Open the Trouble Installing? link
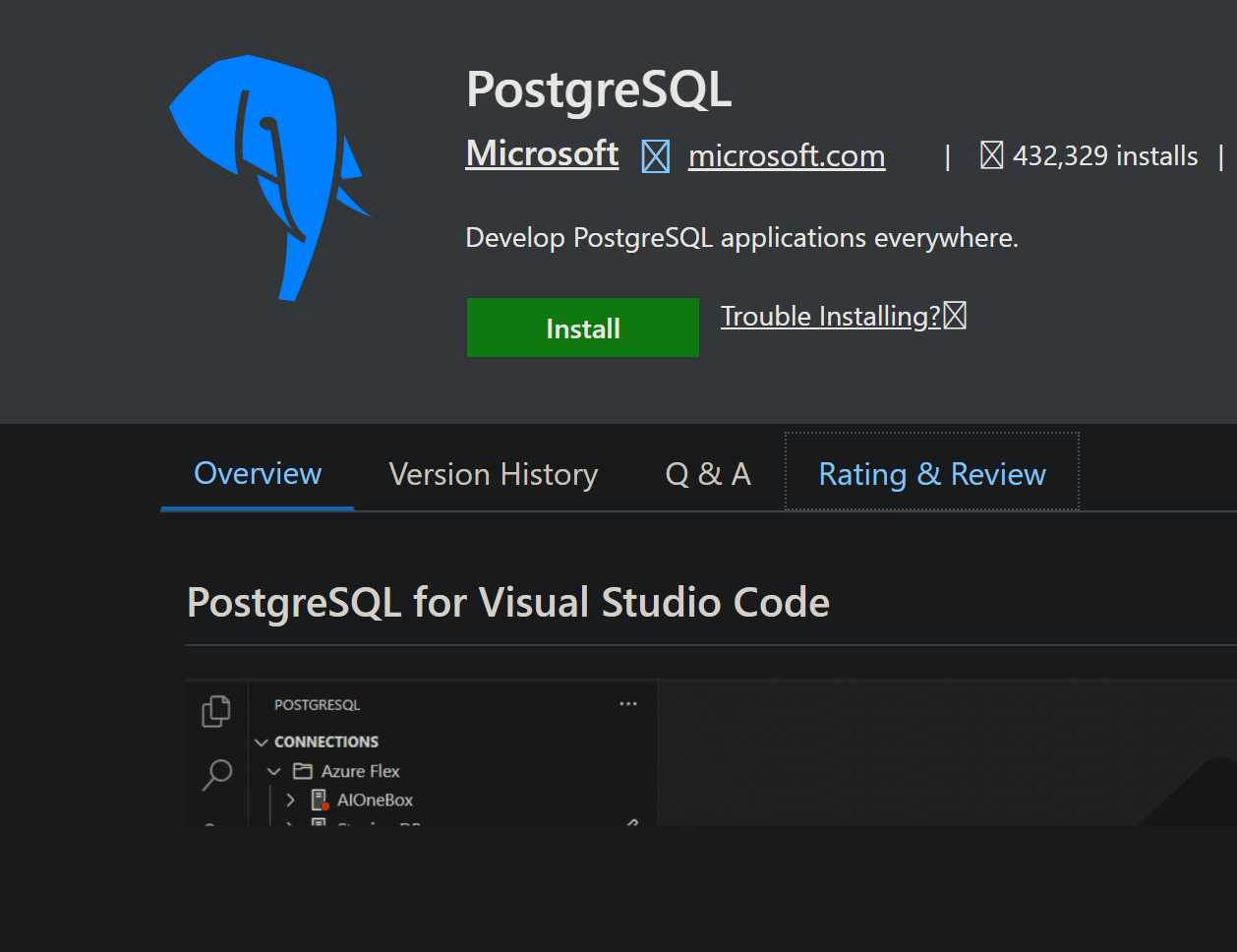This screenshot has width=1237, height=952. tap(831, 316)
